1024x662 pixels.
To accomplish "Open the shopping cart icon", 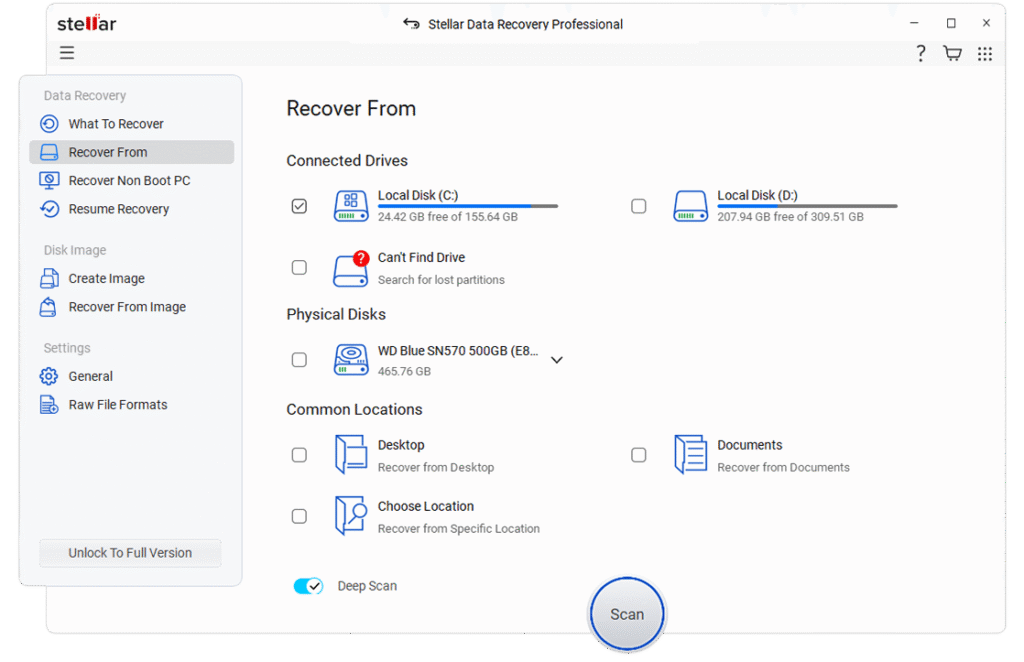I will click(952, 54).
